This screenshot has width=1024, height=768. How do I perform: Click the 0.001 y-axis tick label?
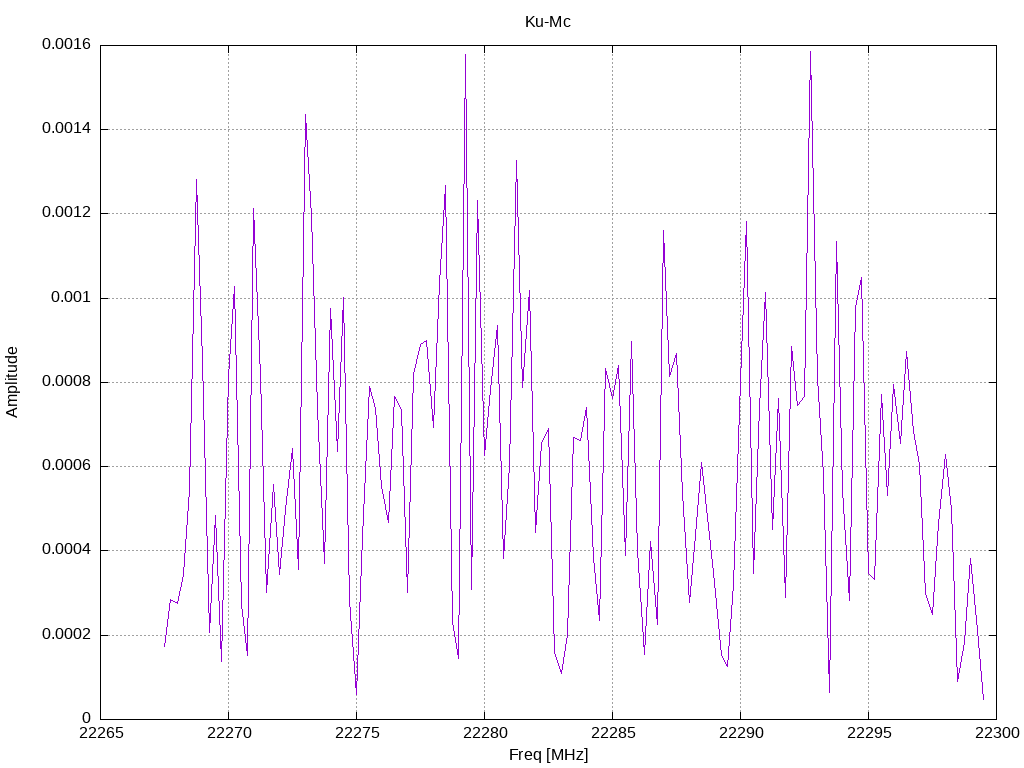pyautogui.click(x=71, y=297)
